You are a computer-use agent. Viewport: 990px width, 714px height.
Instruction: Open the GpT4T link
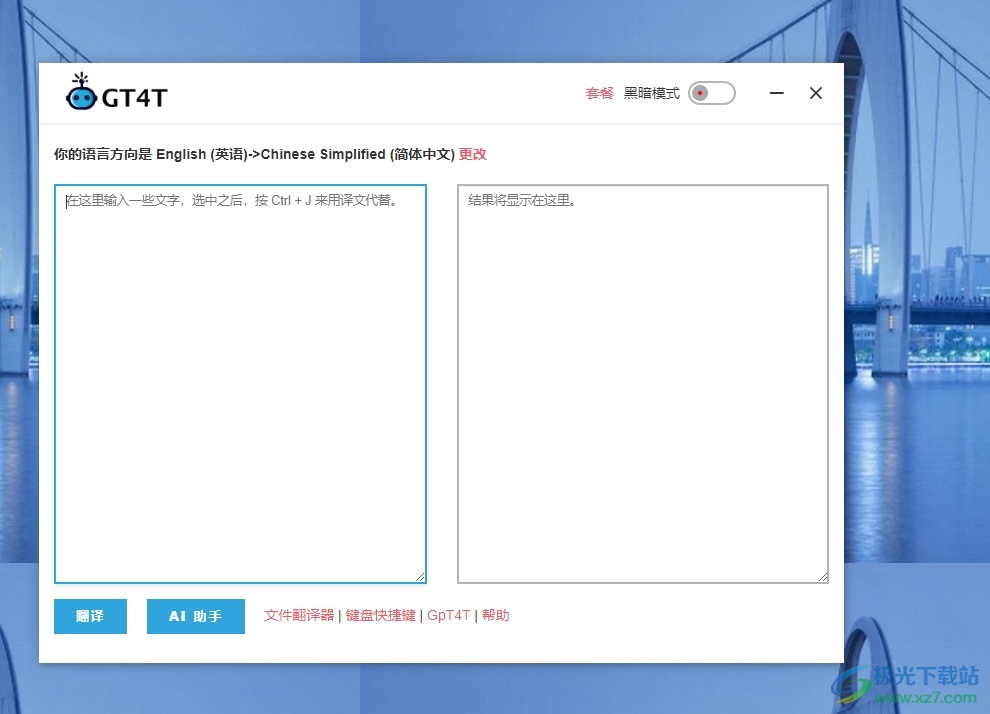448,616
